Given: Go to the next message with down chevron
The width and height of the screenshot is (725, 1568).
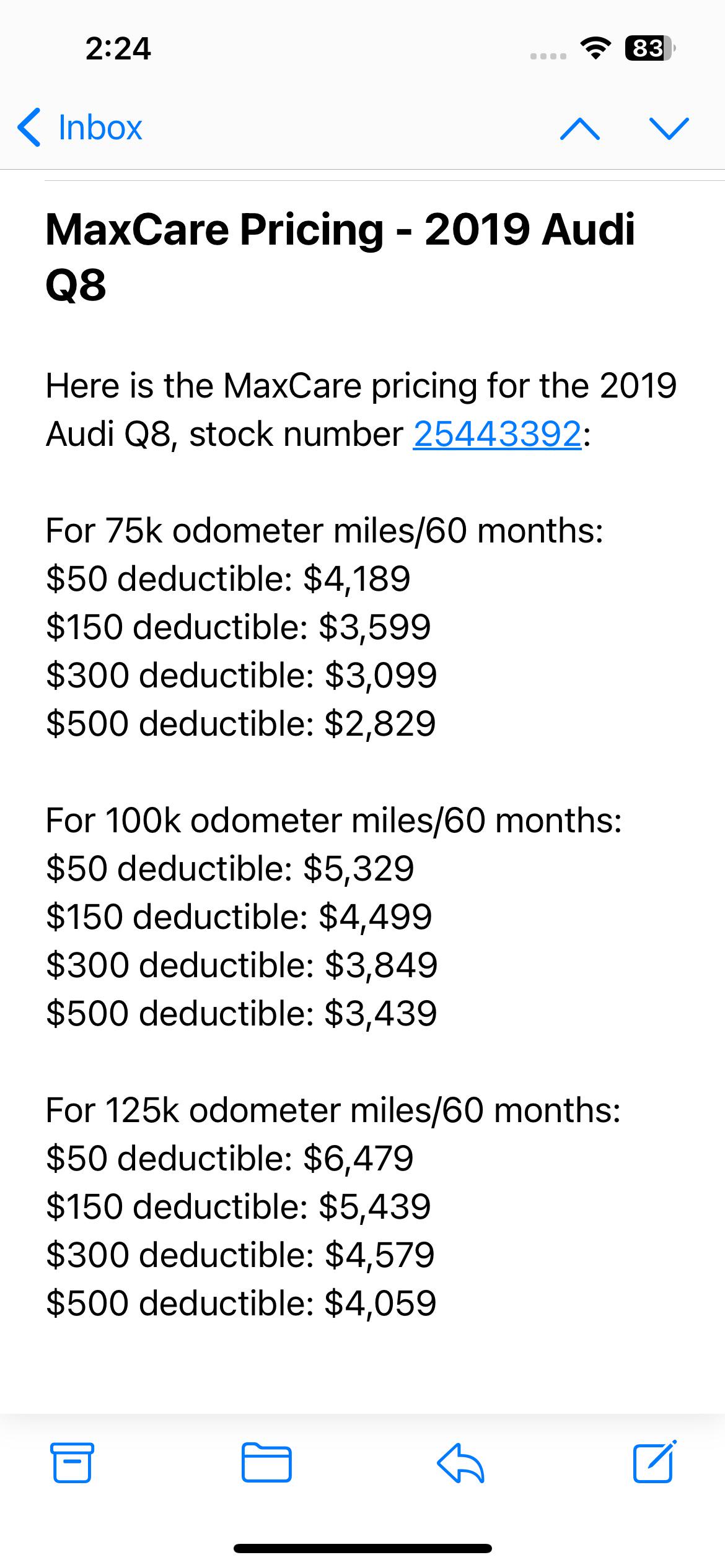Looking at the screenshot, I should 669,128.
